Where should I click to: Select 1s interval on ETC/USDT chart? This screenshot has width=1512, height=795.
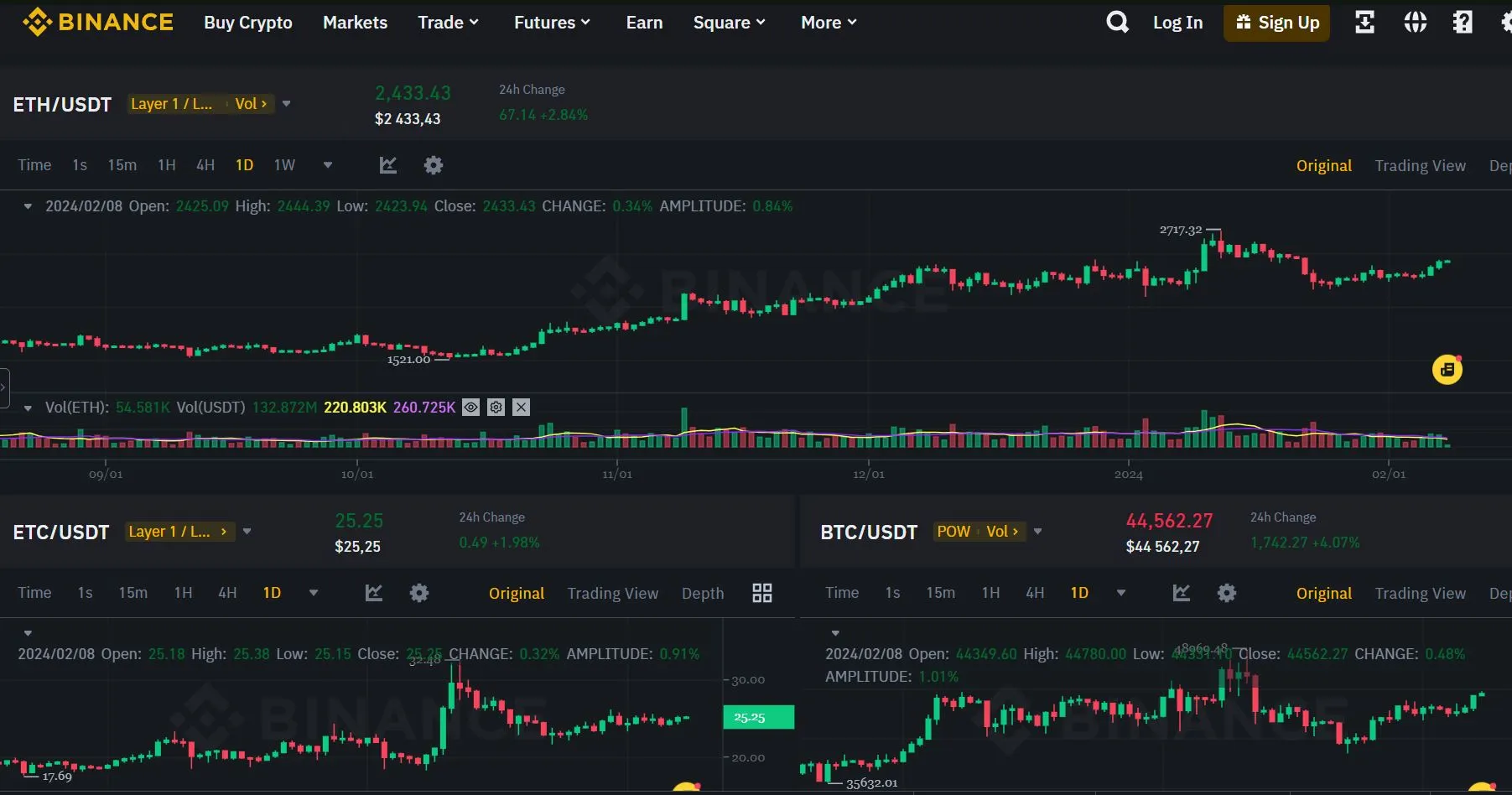coord(86,593)
